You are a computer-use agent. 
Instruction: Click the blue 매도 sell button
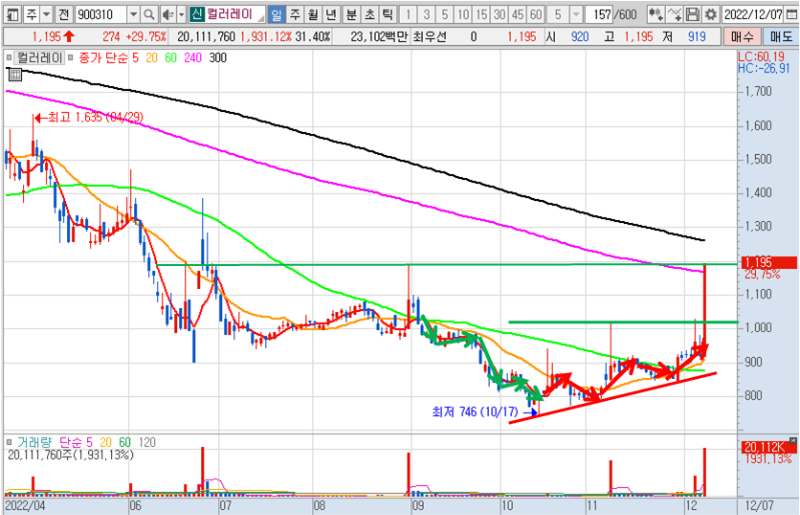[x=780, y=37]
